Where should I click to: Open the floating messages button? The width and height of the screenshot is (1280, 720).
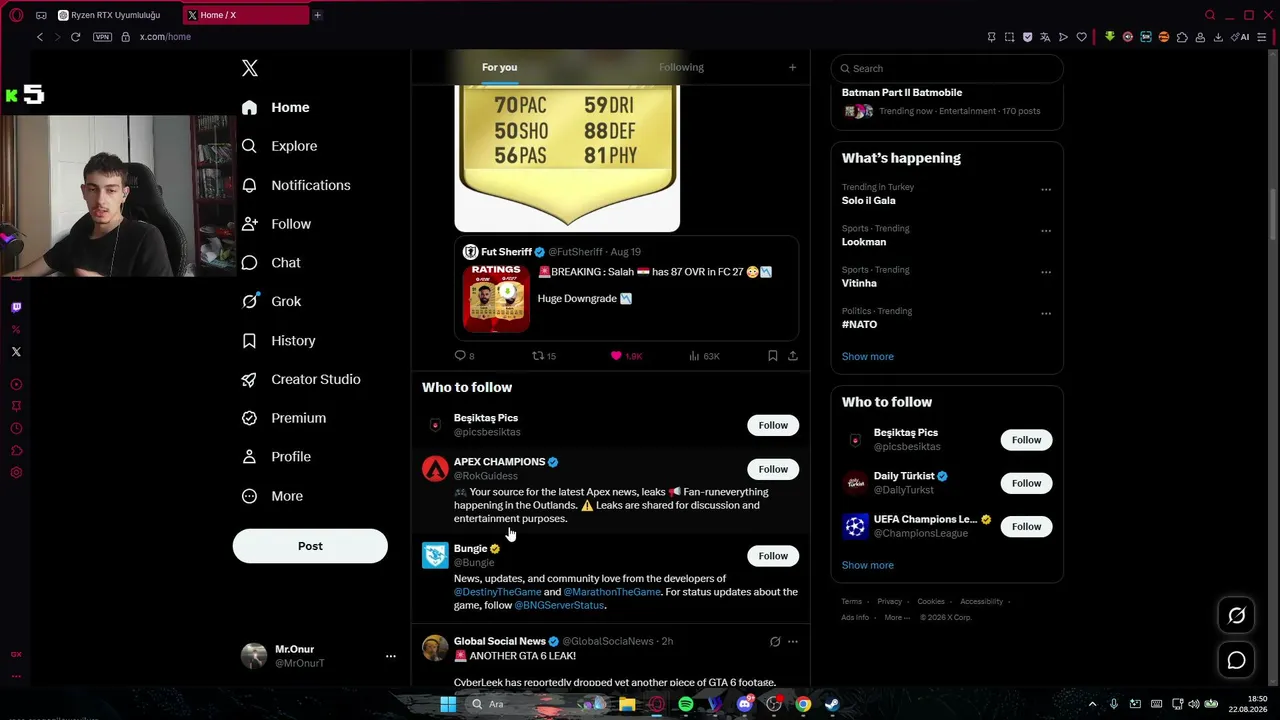click(1237, 660)
